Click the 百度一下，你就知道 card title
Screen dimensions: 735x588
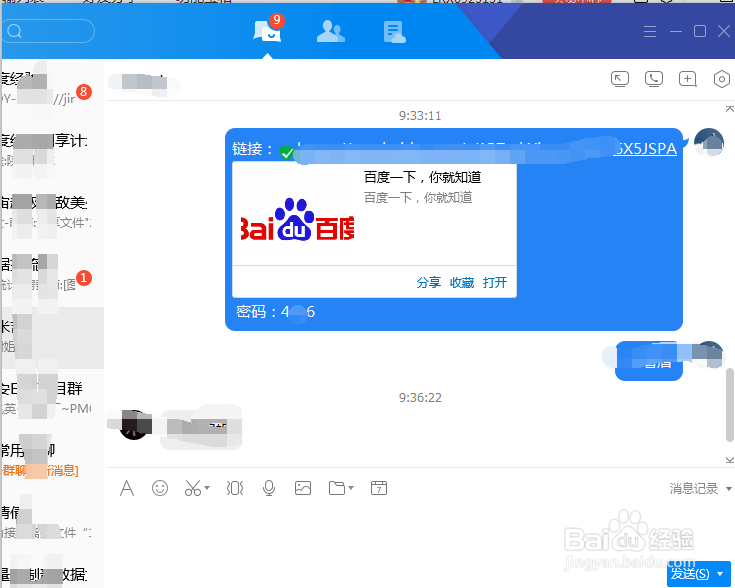tap(422, 177)
